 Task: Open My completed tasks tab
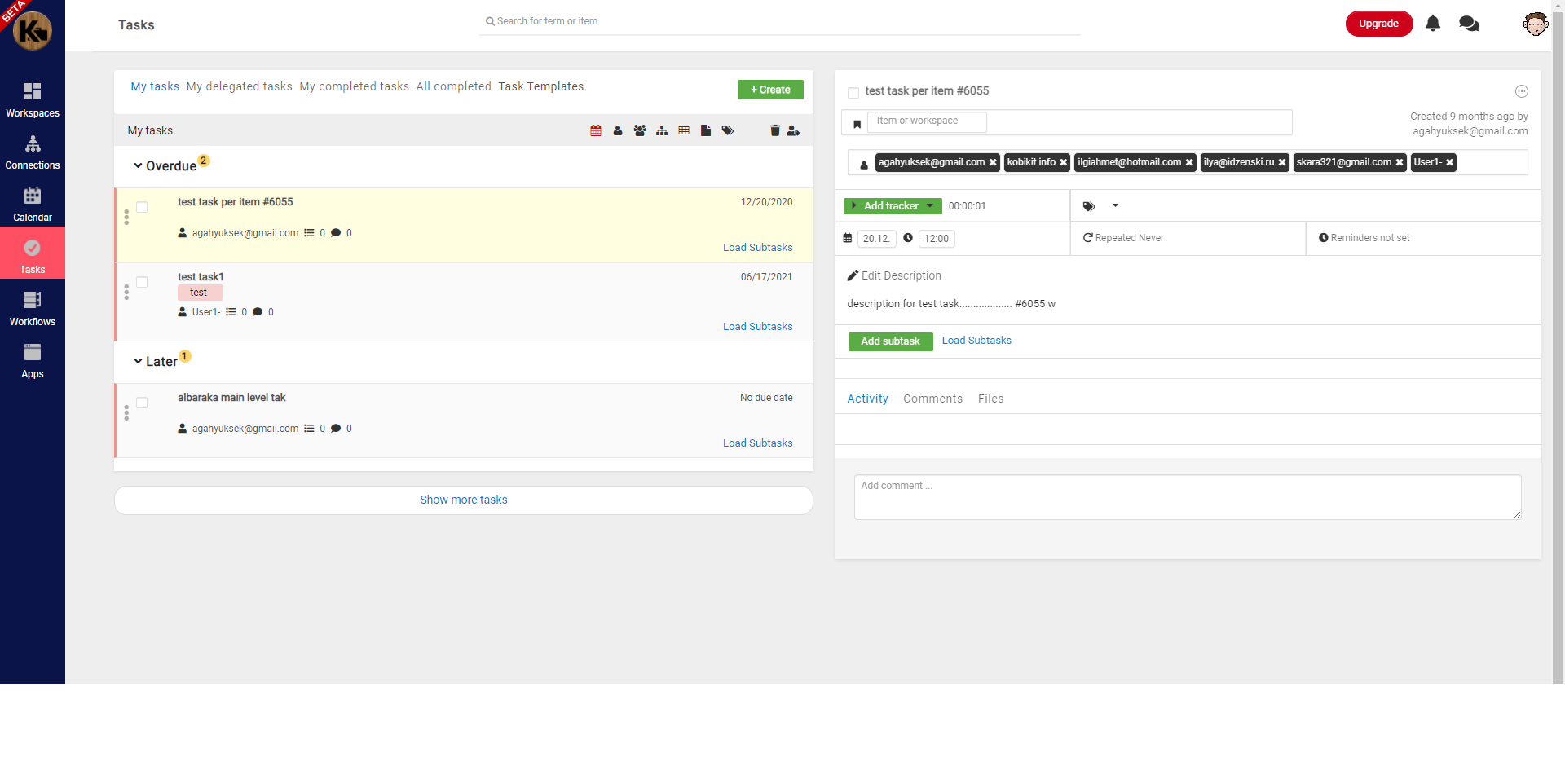coord(354,86)
